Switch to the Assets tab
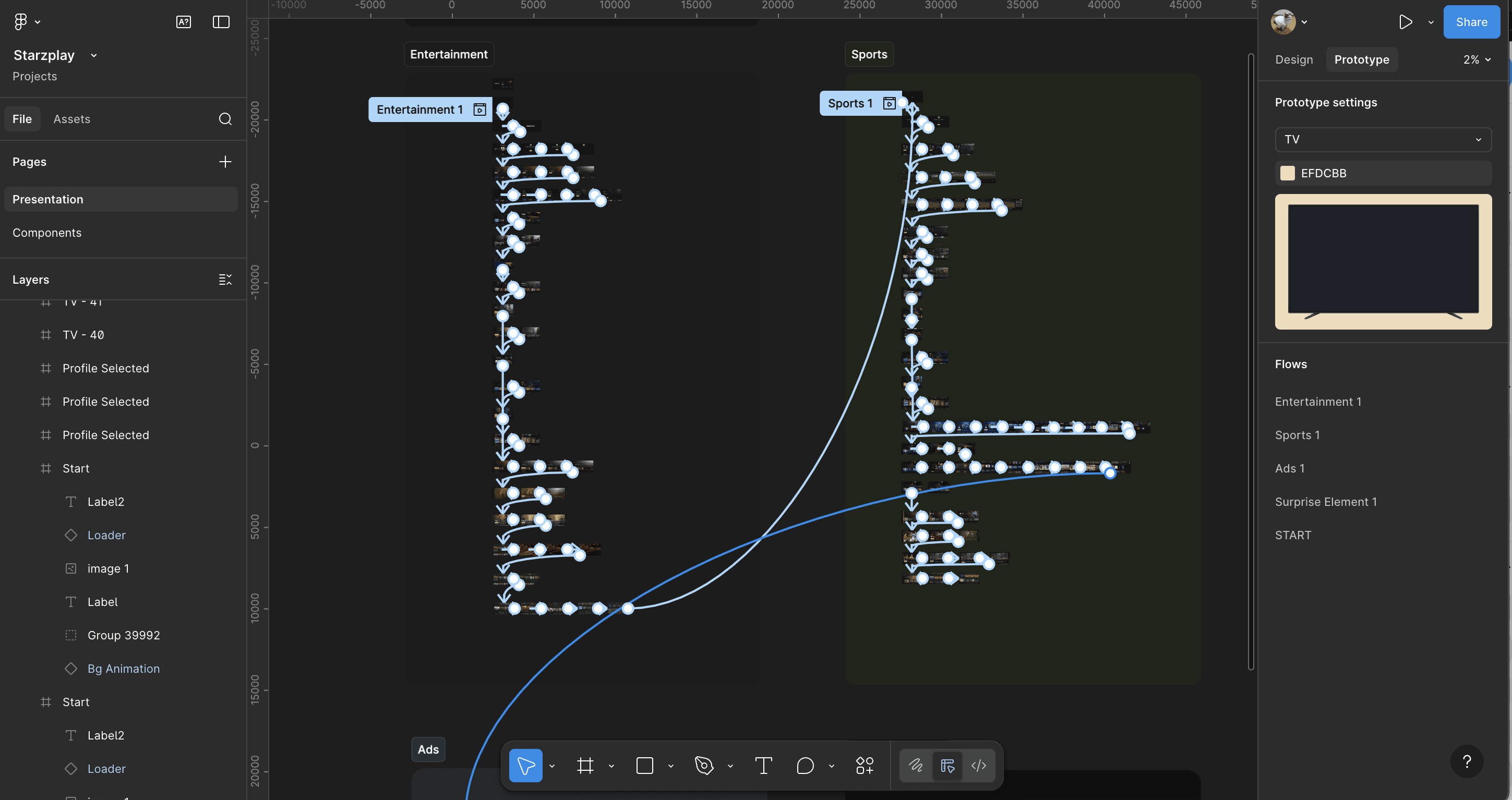The width and height of the screenshot is (1512, 800). pyautogui.click(x=71, y=119)
